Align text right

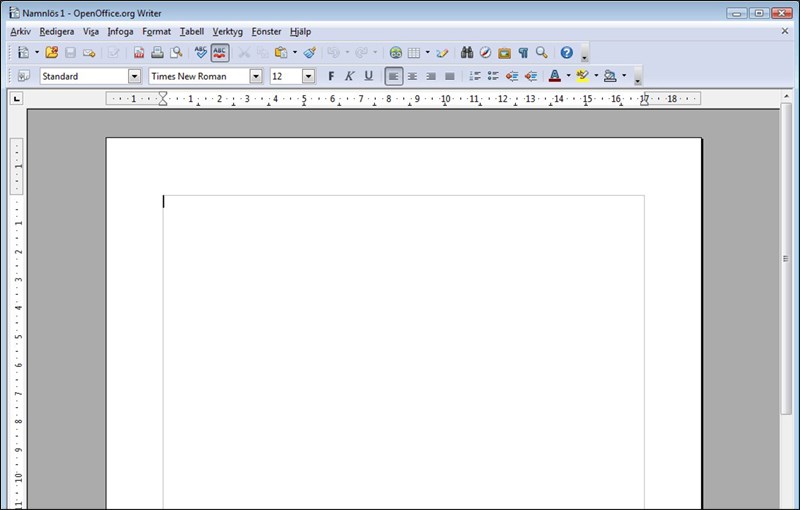pos(431,76)
